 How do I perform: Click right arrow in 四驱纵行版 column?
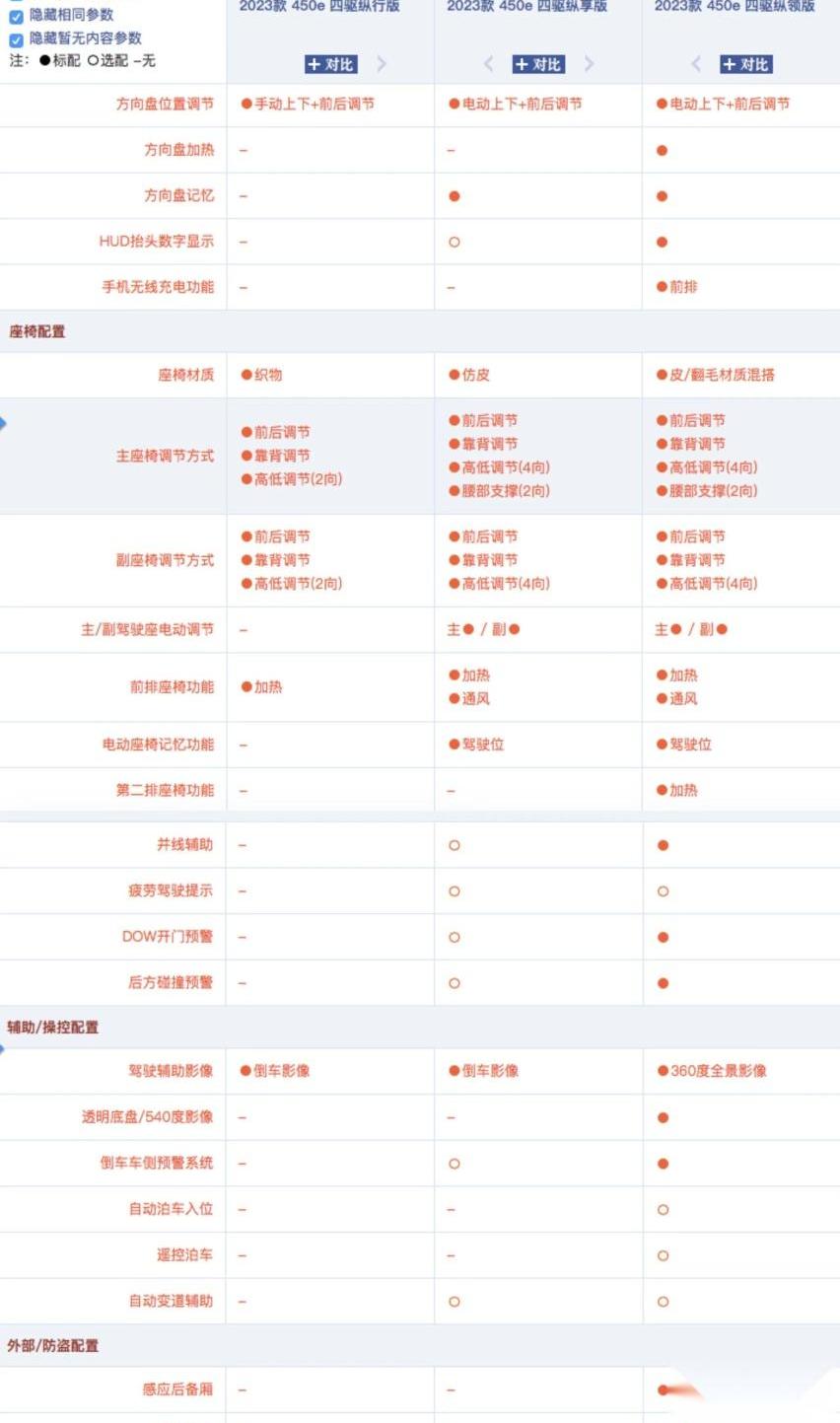click(382, 64)
